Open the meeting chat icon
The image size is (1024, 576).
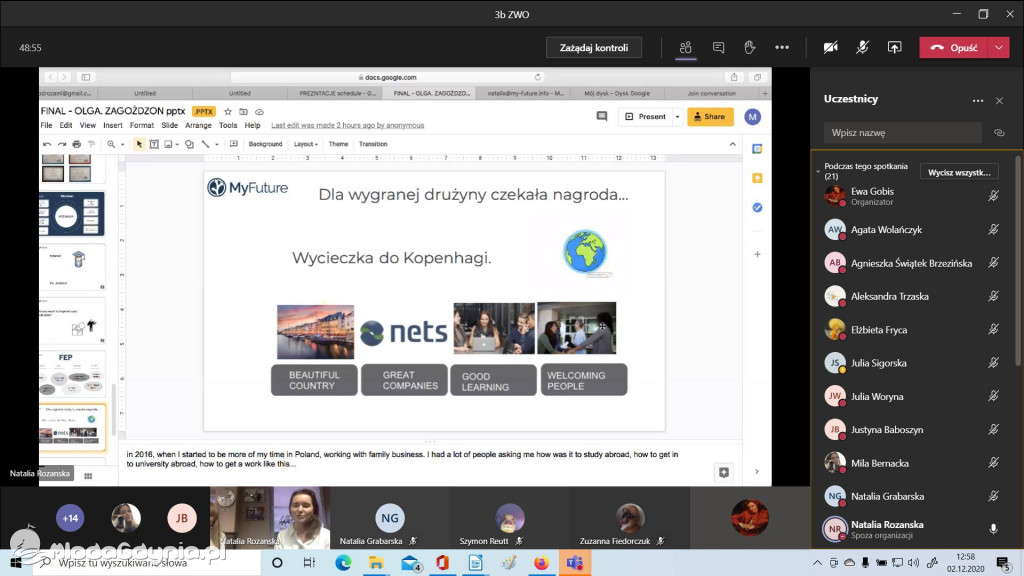[718, 47]
